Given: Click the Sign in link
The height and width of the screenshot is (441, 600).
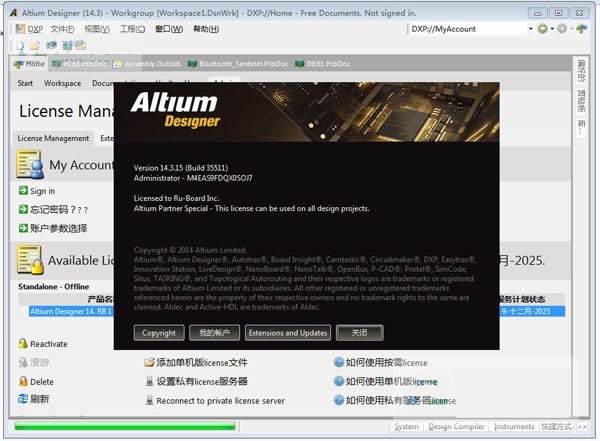Looking at the screenshot, I should coord(42,191).
